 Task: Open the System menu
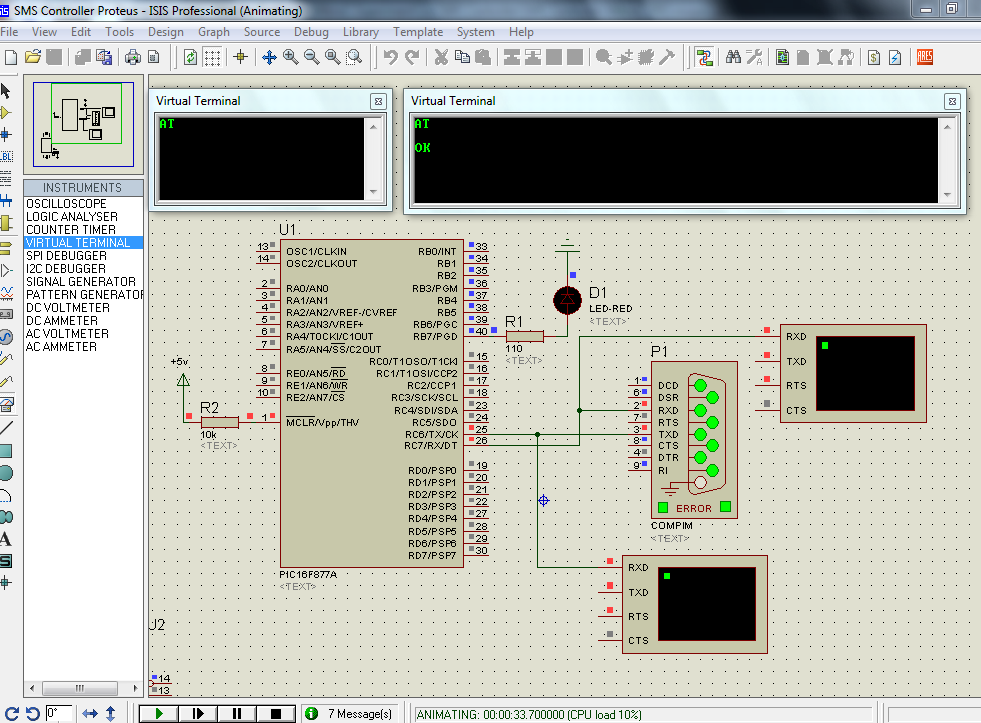click(x=475, y=32)
